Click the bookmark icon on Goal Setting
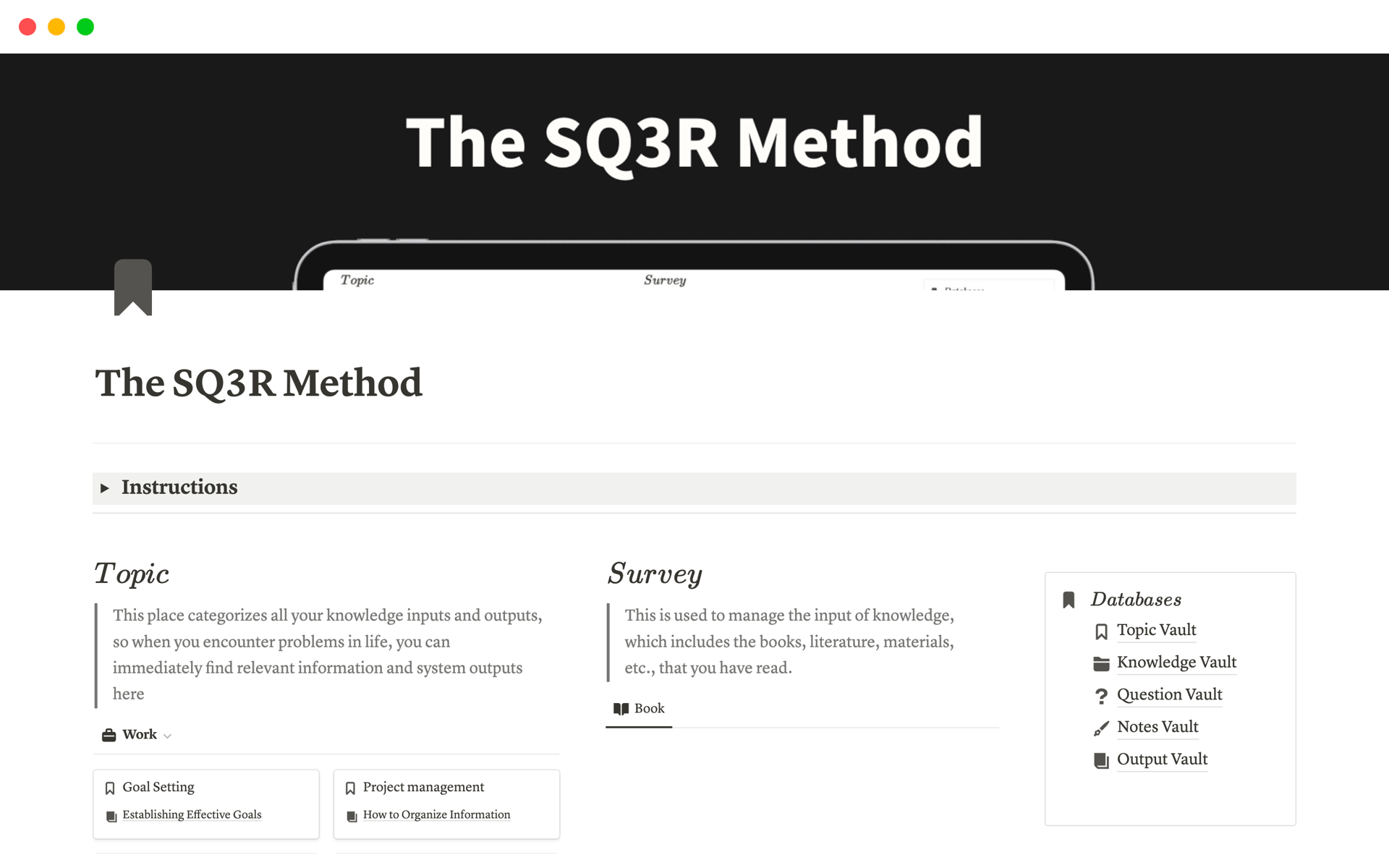 [x=111, y=787]
